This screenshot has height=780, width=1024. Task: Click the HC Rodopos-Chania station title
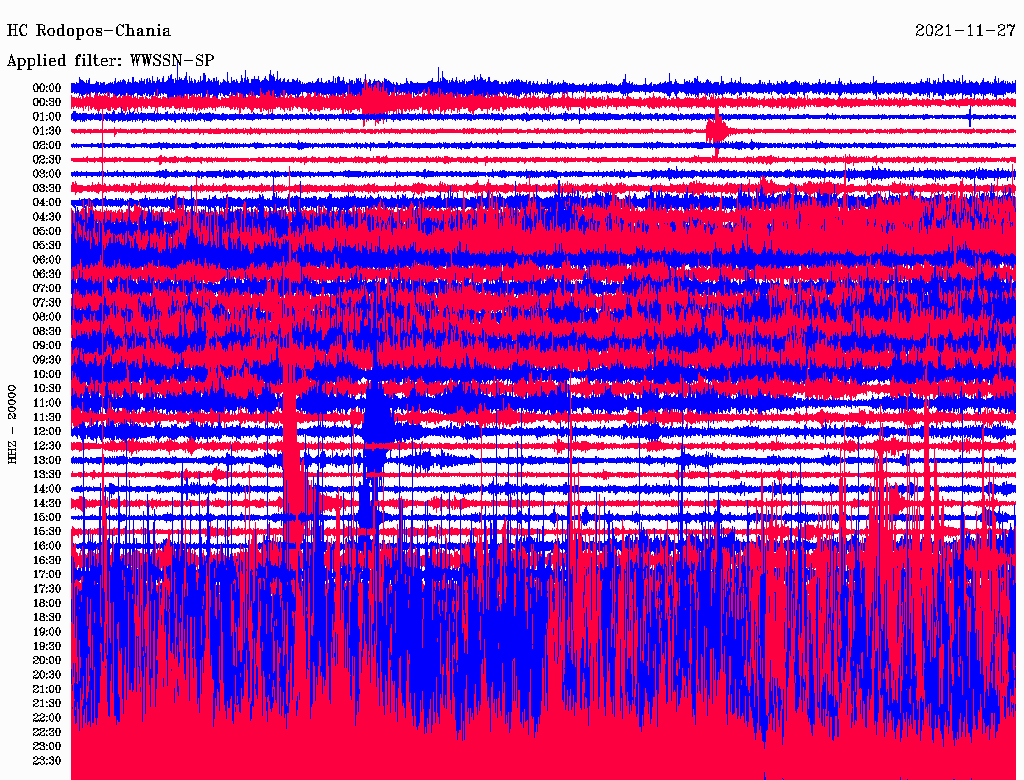[89, 31]
